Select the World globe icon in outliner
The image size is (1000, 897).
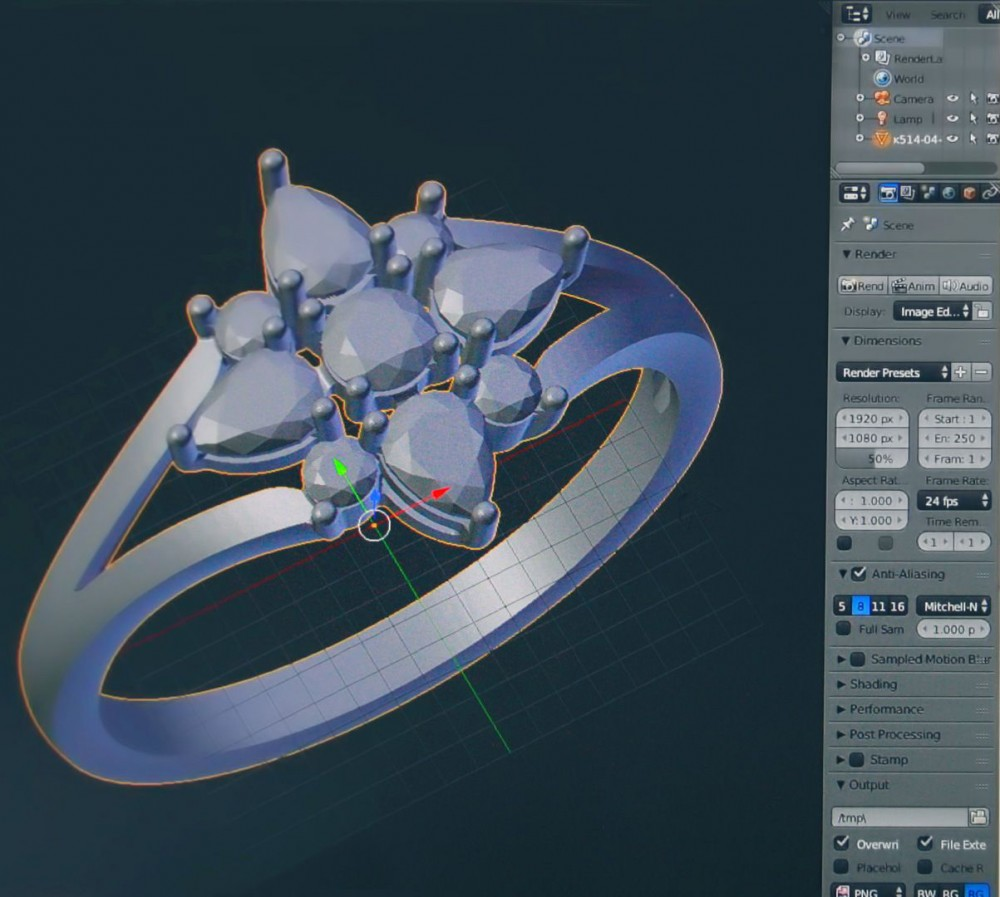[882, 78]
